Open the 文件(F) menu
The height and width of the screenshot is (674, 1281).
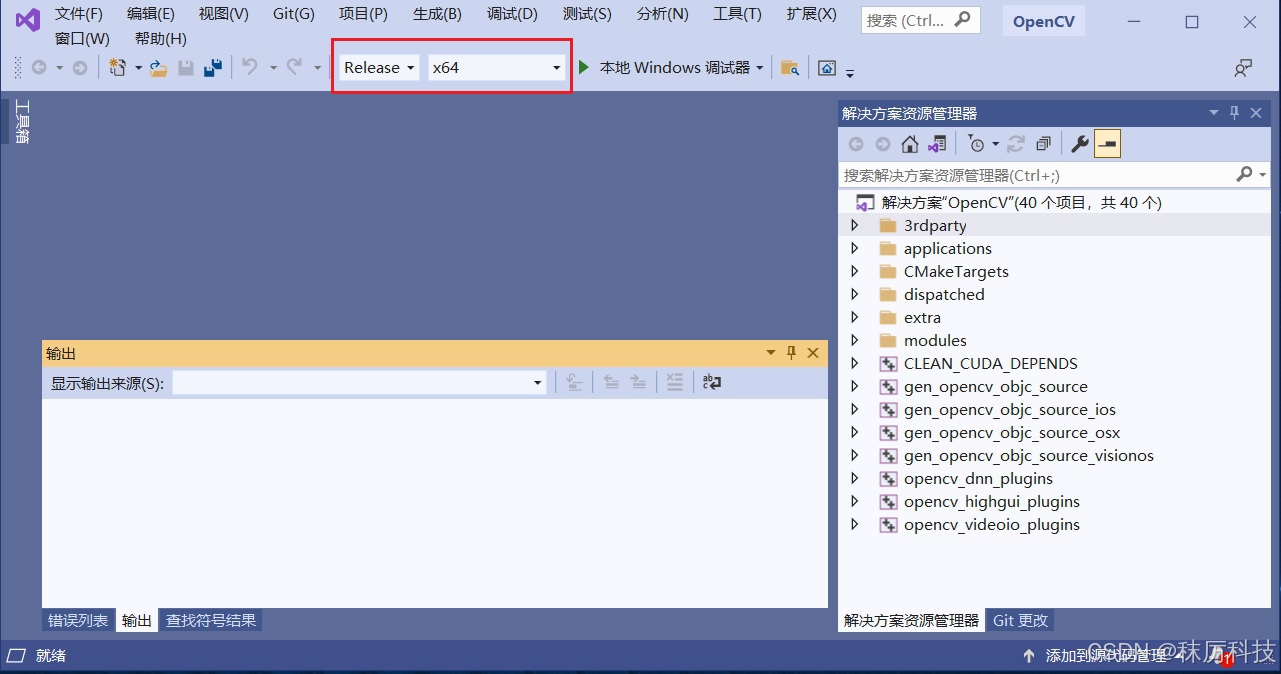click(79, 14)
